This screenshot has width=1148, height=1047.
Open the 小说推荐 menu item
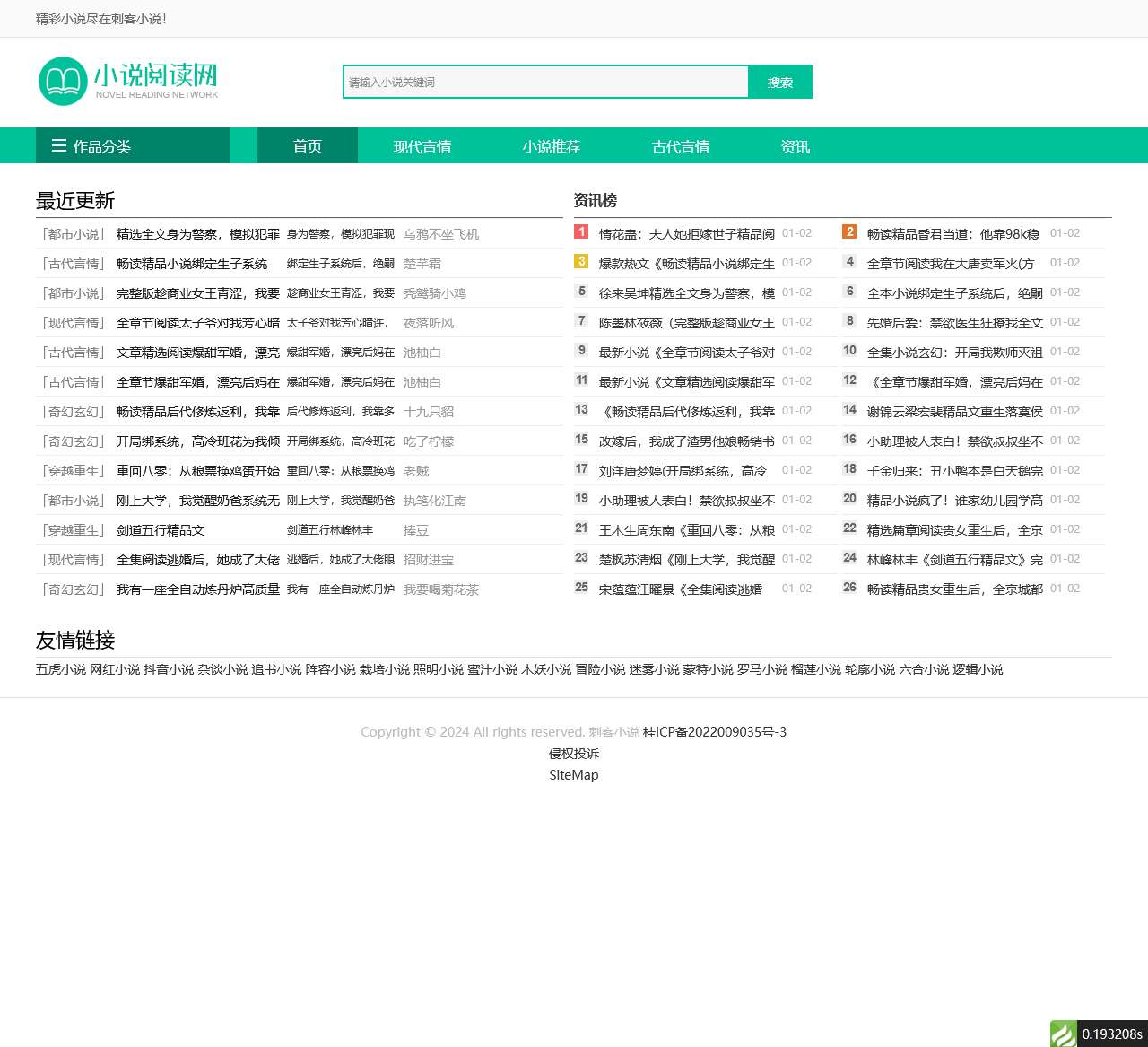click(x=552, y=145)
